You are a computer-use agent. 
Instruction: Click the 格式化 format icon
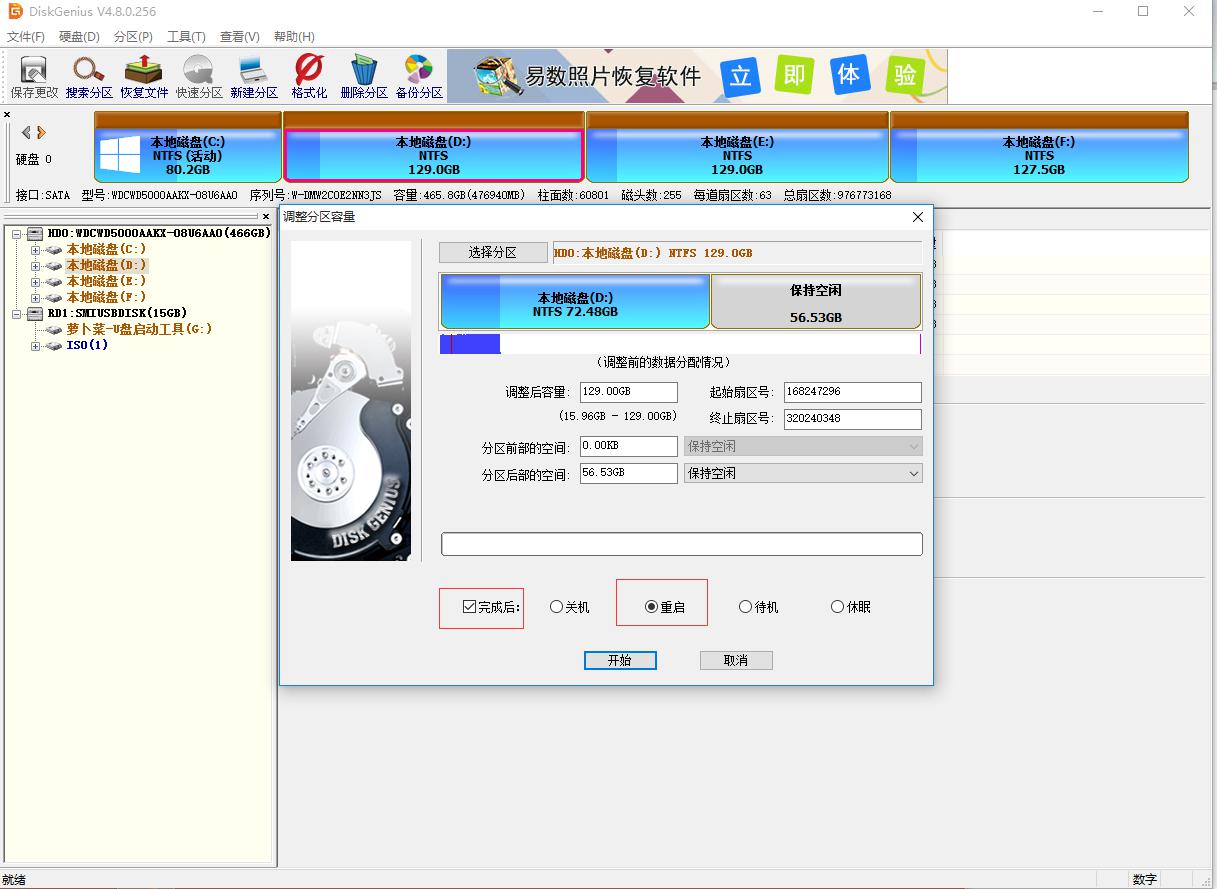(308, 75)
